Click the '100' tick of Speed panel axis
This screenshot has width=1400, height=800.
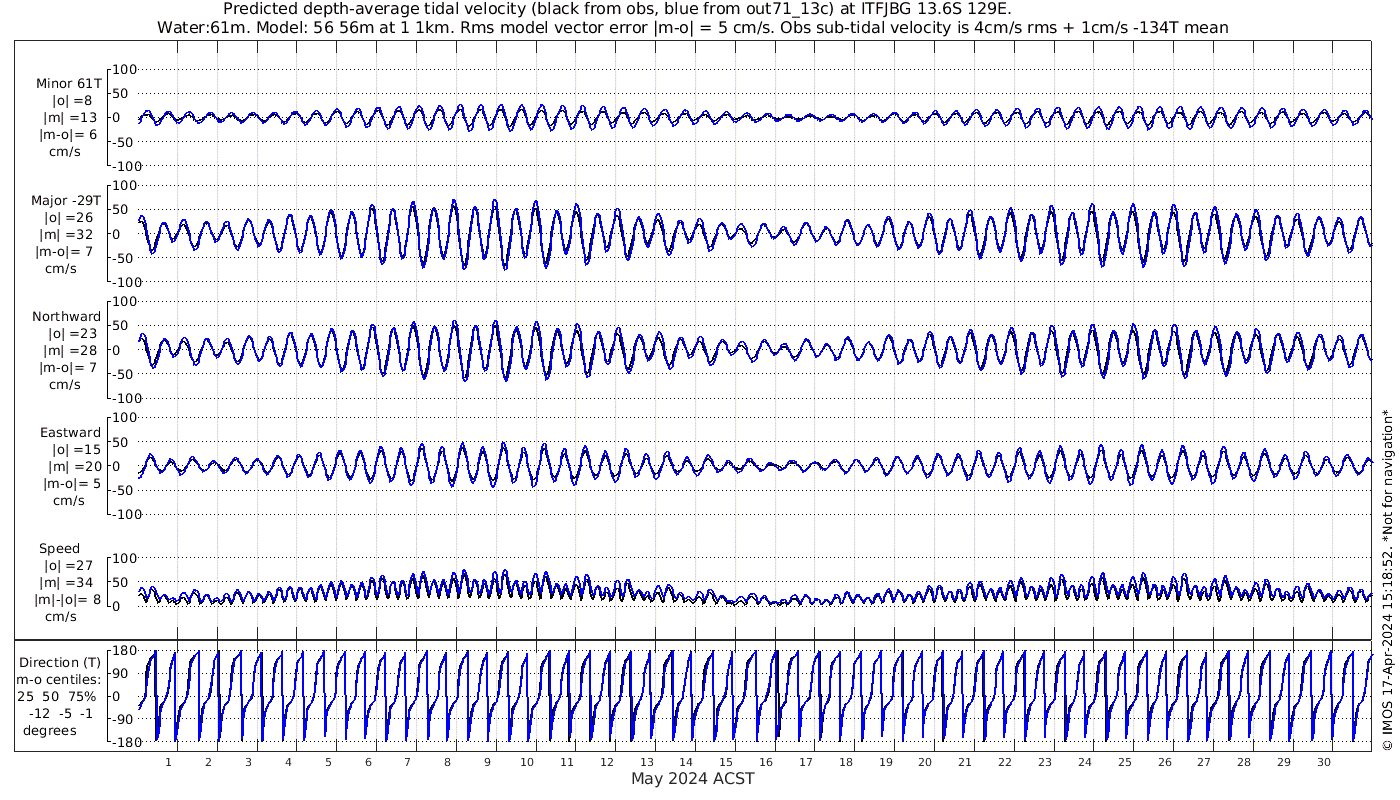123,557
